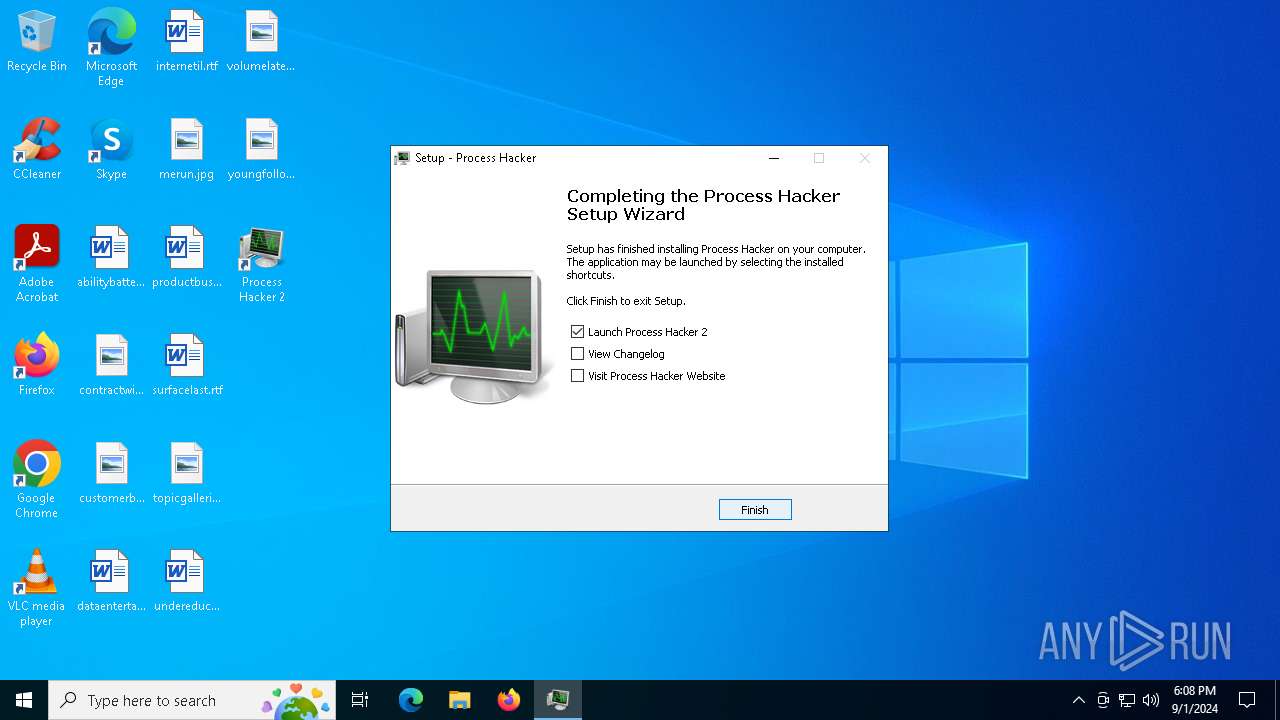Open File Explorer from the taskbar

tap(459, 700)
